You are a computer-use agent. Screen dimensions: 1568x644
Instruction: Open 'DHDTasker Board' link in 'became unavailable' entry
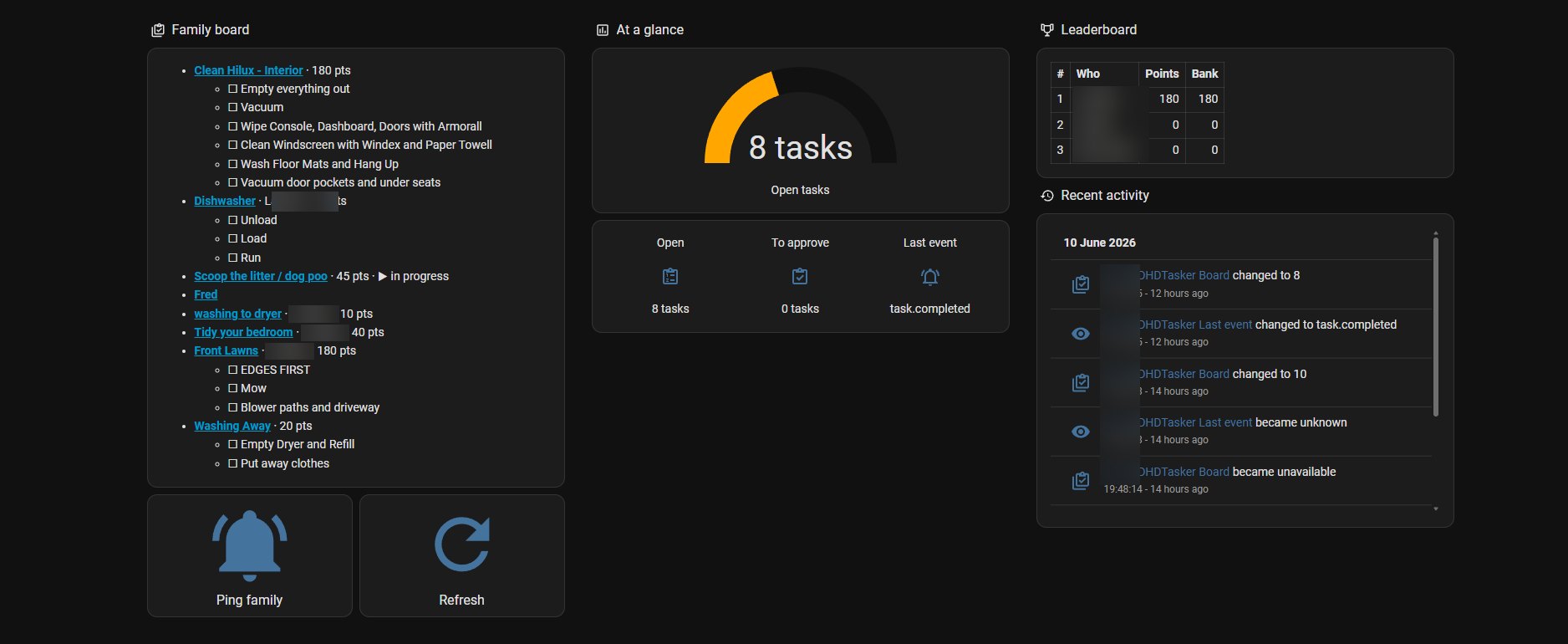point(1184,472)
